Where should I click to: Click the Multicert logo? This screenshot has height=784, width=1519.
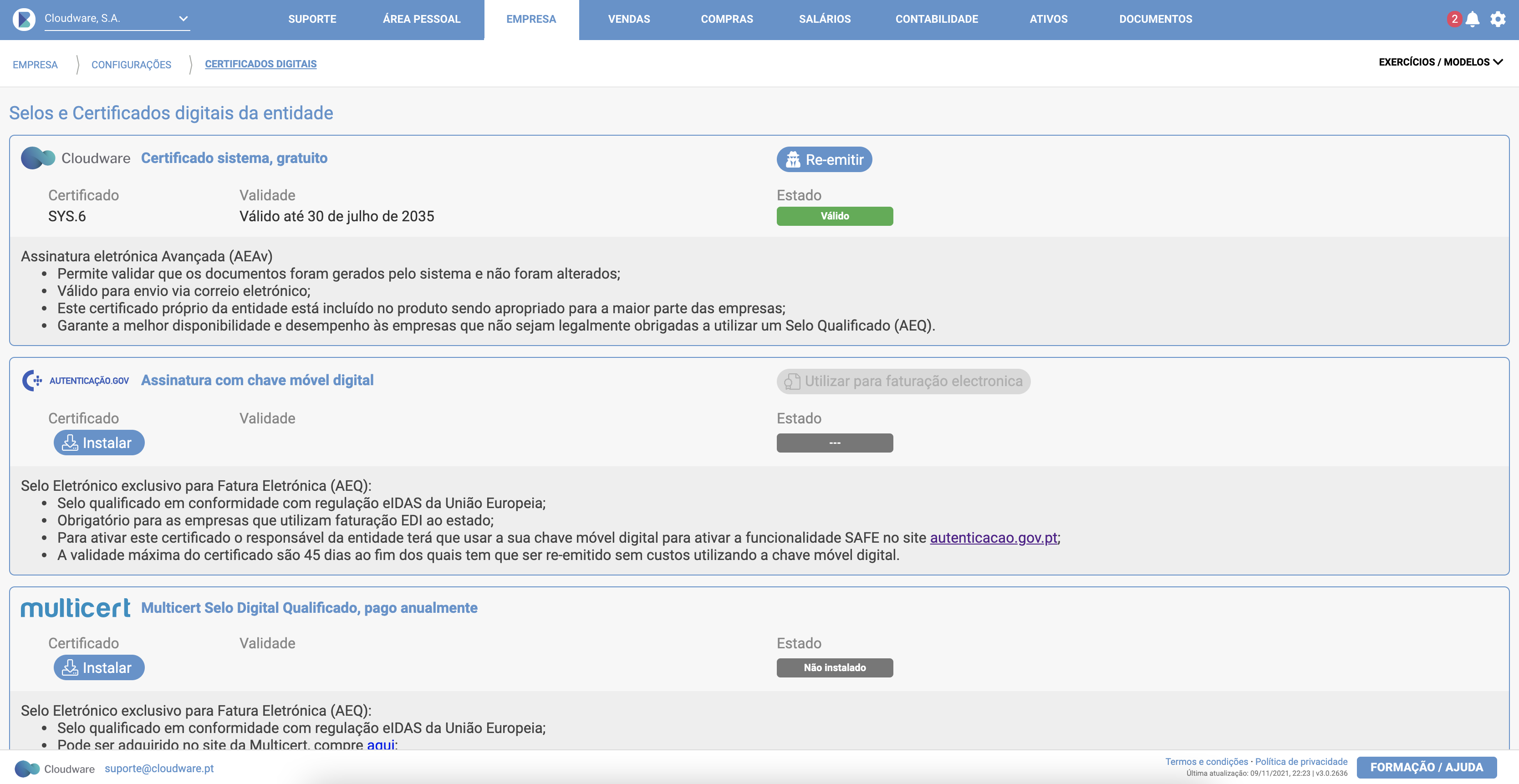(x=76, y=608)
